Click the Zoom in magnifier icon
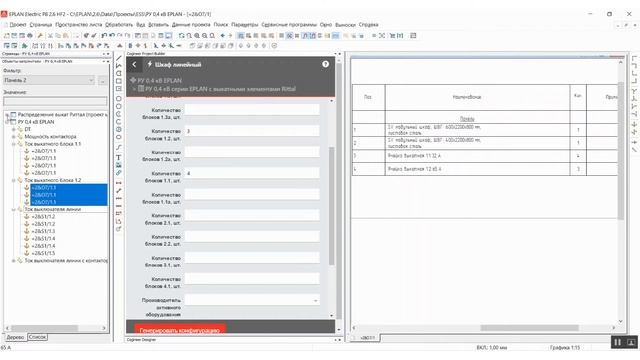Image resolution: width=640 pixels, height=360 pixels. [197, 36]
